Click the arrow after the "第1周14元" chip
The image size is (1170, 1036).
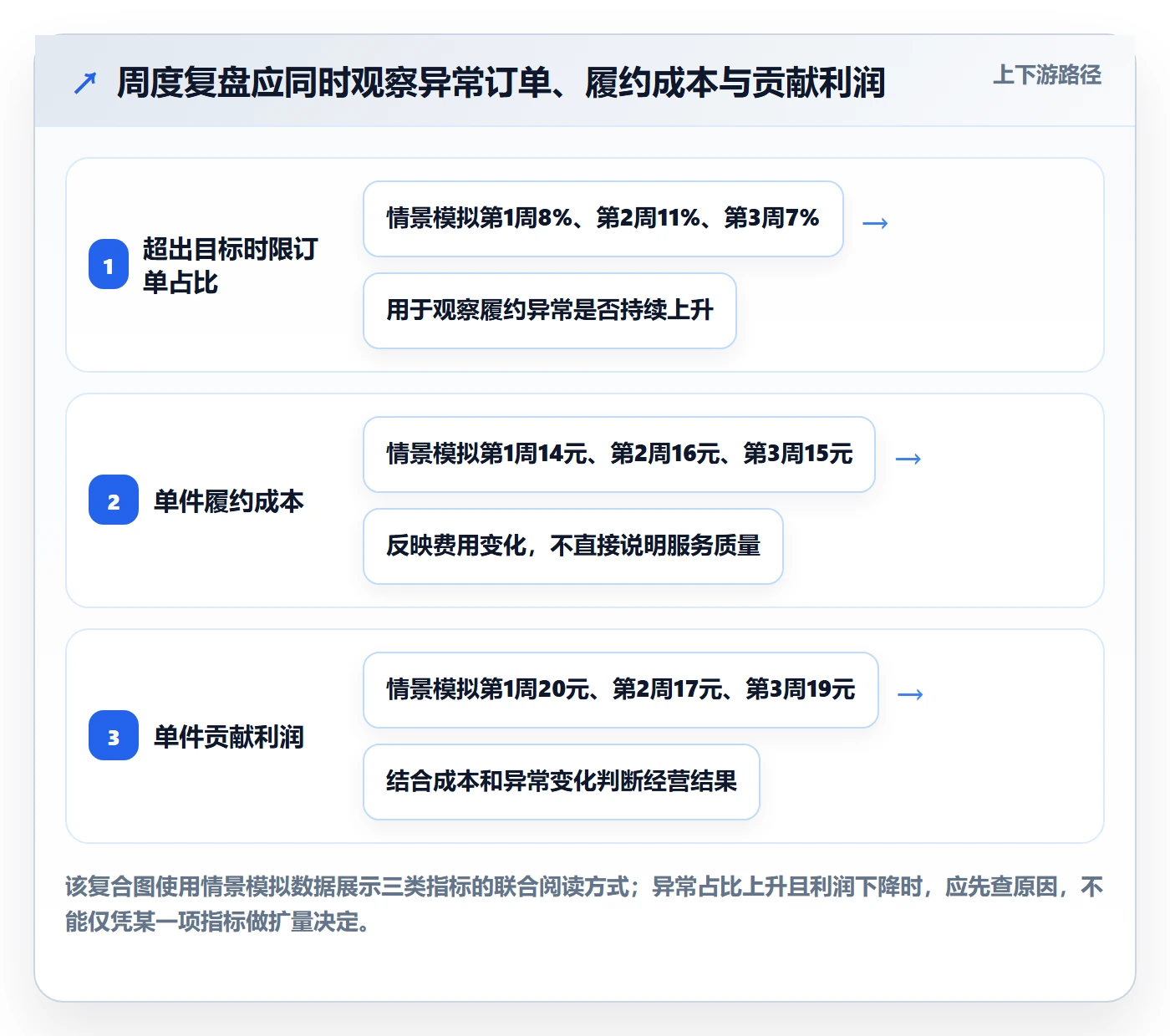[908, 459]
